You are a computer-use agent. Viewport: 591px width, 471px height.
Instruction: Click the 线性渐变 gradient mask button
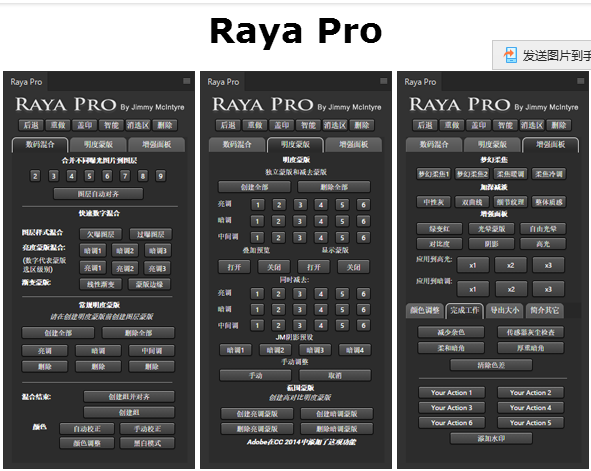[101, 284]
